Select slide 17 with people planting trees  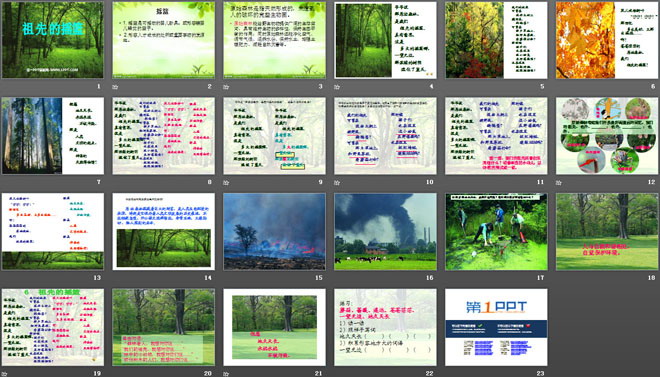click(496, 231)
